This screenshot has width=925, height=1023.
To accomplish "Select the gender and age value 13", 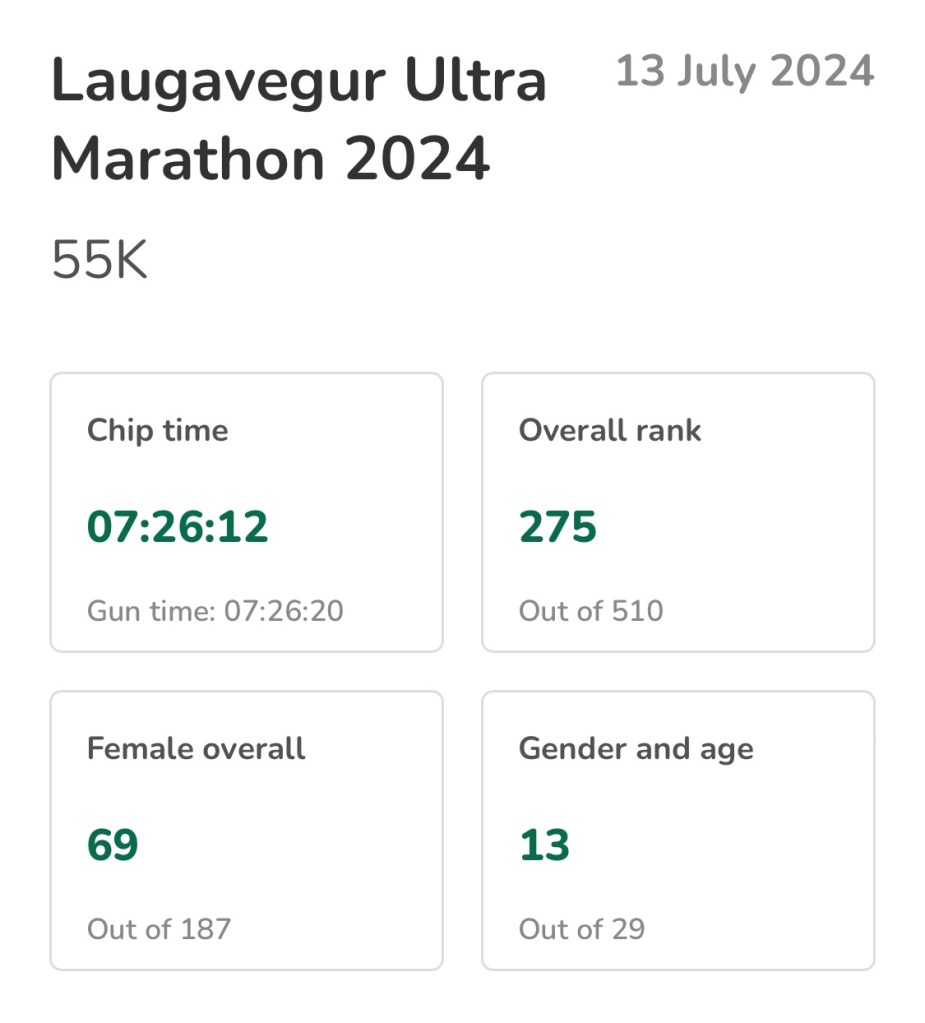I will [x=544, y=845].
